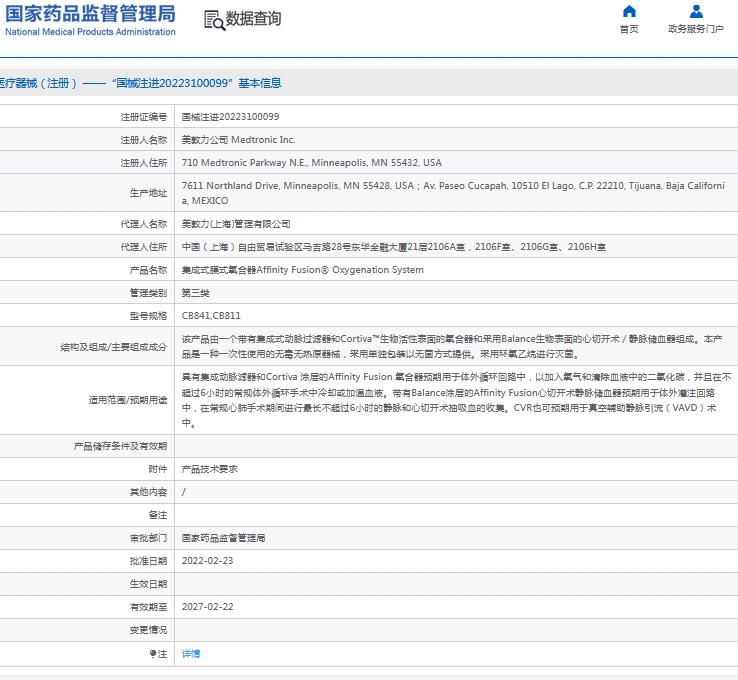Click the 注册人住所 row label
Viewport: 738px width, 680px height.
pyautogui.click(x=144, y=163)
